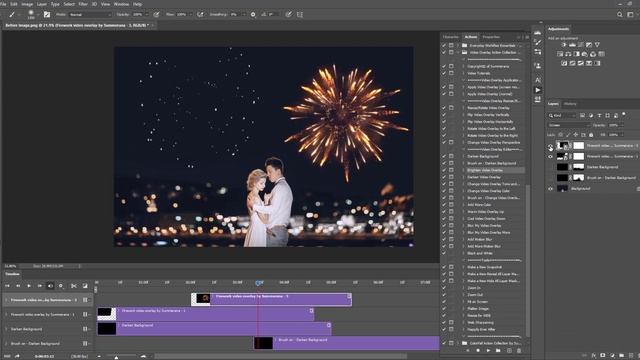Open timeline settings gear icon
The width and height of the screenshot is (640, 360).
tap(61, 286)
